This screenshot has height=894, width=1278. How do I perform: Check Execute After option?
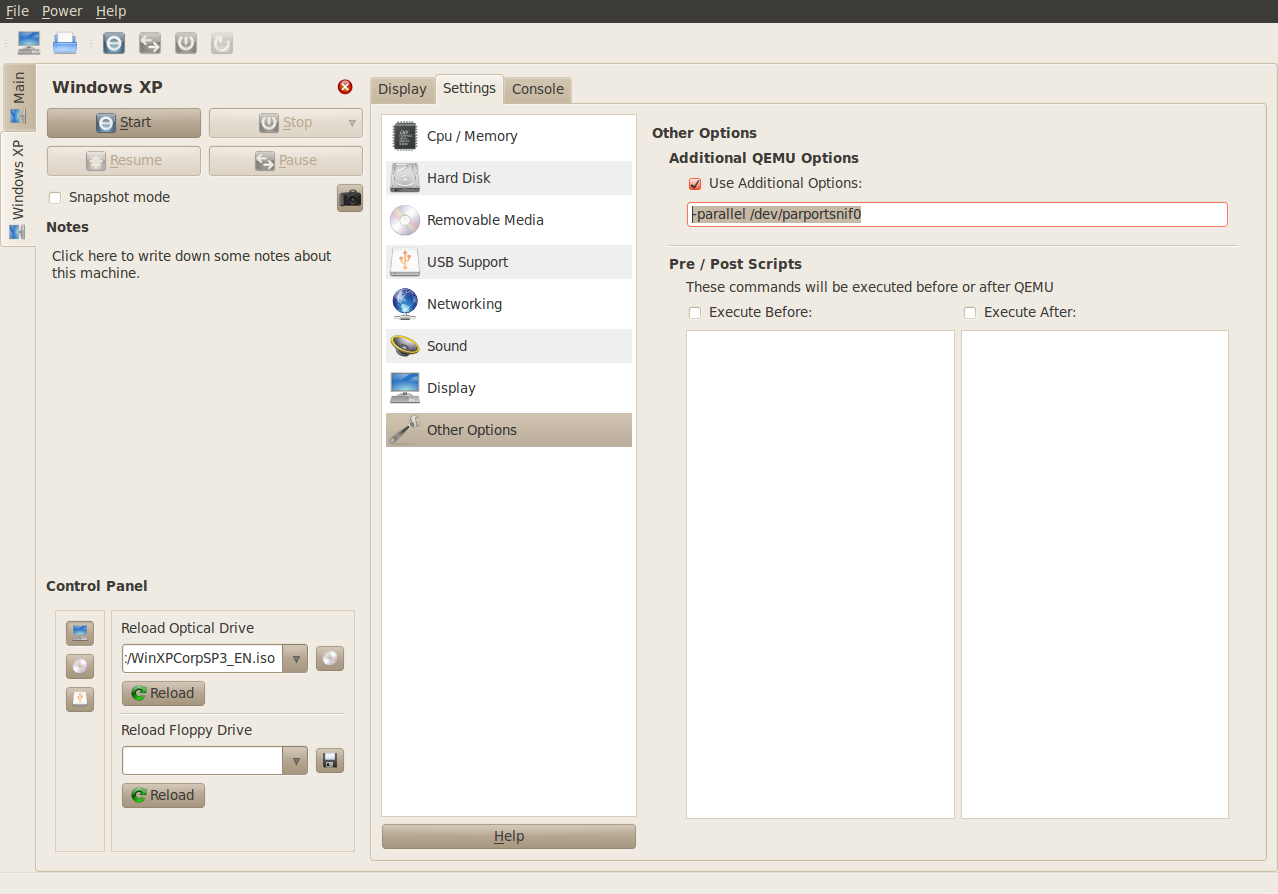(x=970, y=313)
